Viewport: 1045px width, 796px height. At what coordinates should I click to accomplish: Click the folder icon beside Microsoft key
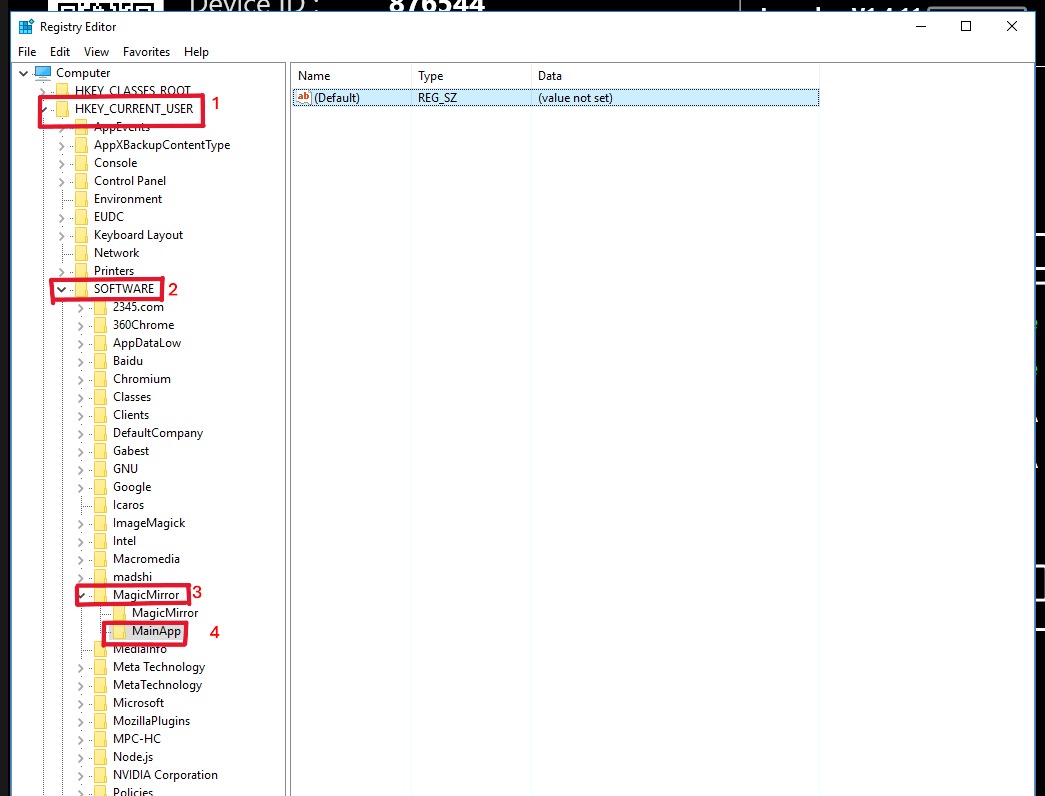pyautogui.click(x=100, y=703)
